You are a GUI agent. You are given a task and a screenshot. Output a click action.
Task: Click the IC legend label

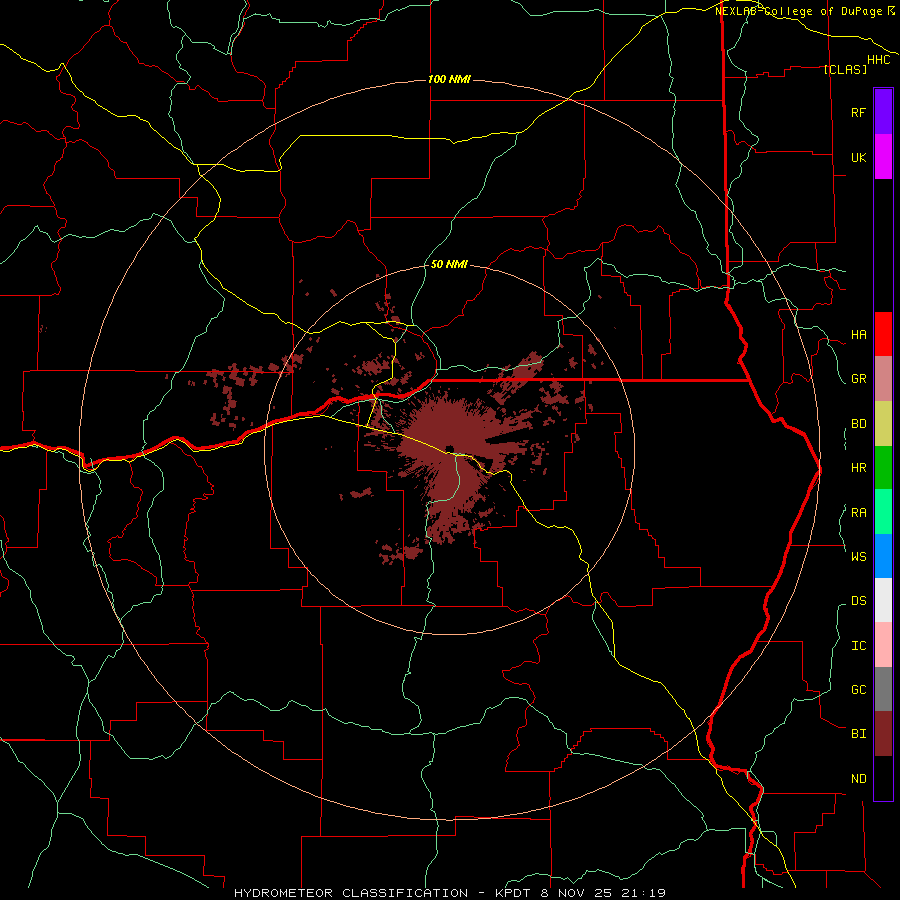click(x=858, y=645)
